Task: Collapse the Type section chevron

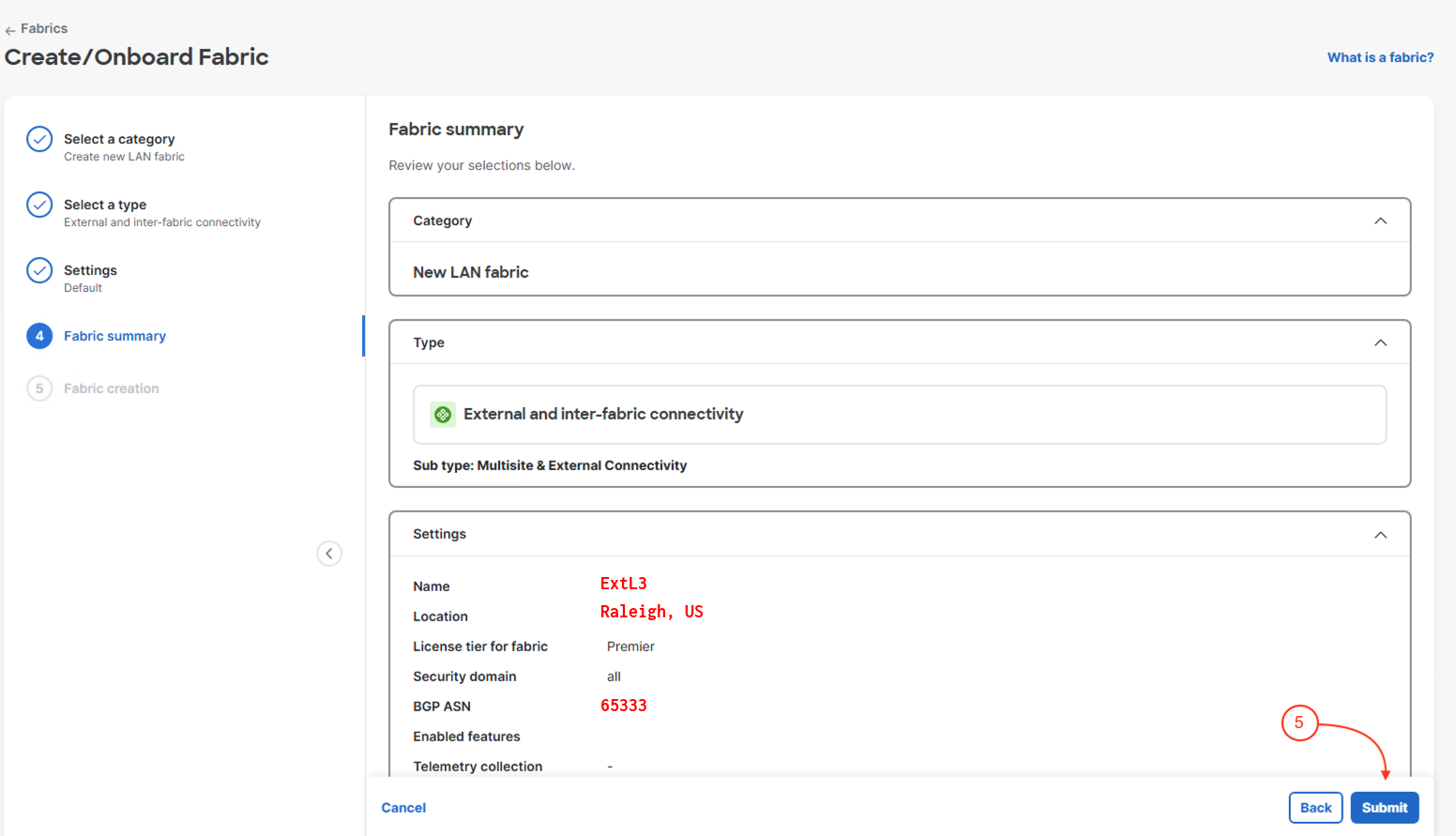Action: click(1380, 343)
